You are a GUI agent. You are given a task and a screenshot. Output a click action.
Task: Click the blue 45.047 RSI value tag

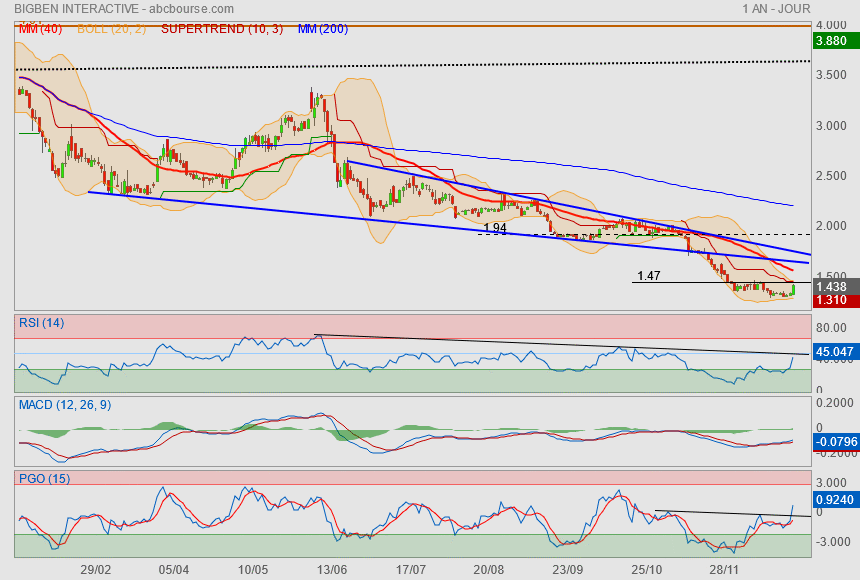(x=834, y=352)
